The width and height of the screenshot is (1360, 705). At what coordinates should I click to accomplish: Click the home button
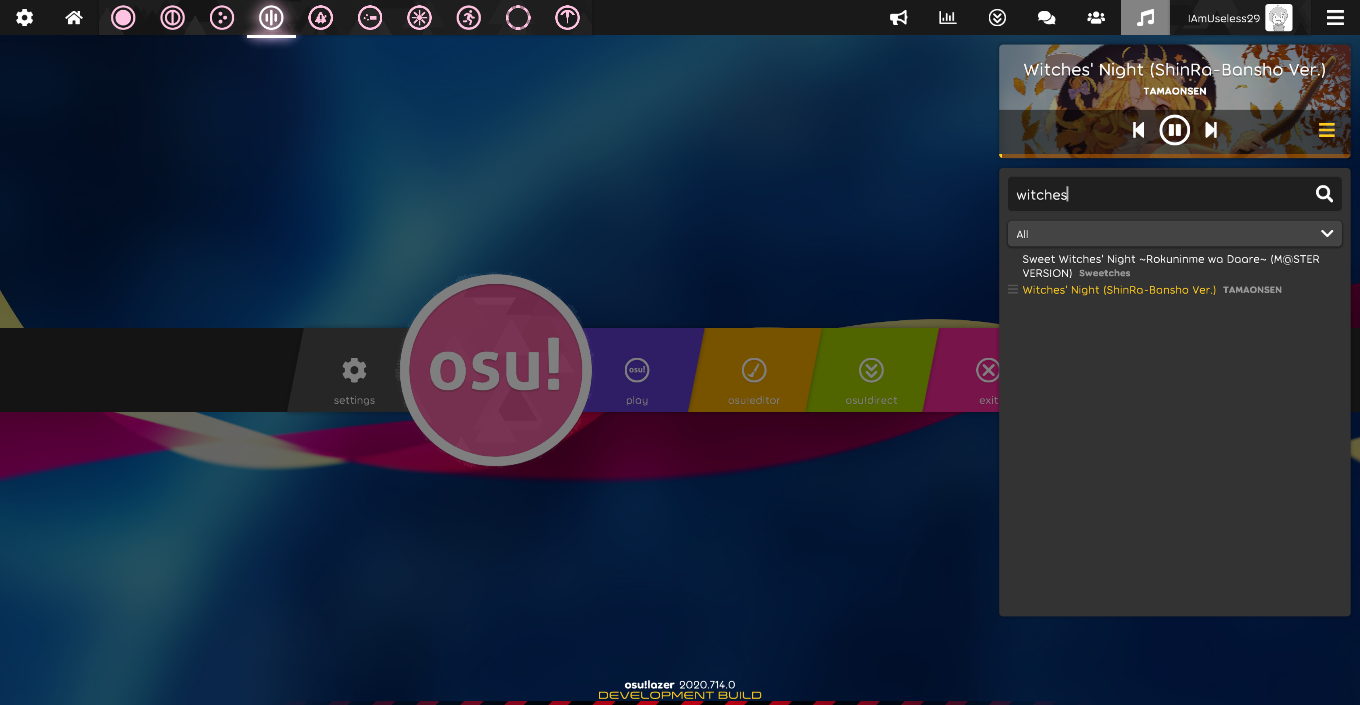(73, 17)
